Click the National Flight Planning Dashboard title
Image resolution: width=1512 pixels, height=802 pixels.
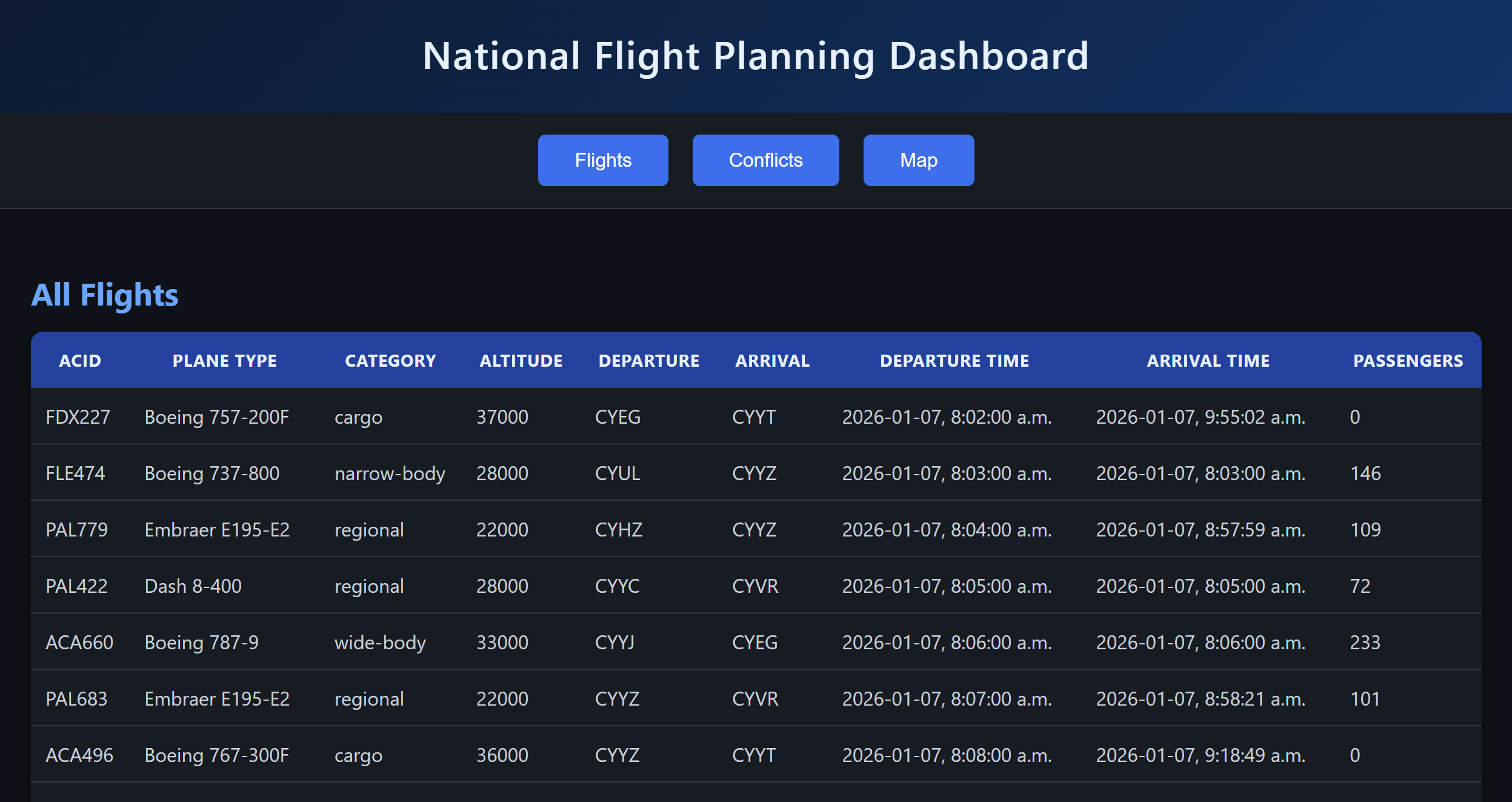(x=756, y=56)
